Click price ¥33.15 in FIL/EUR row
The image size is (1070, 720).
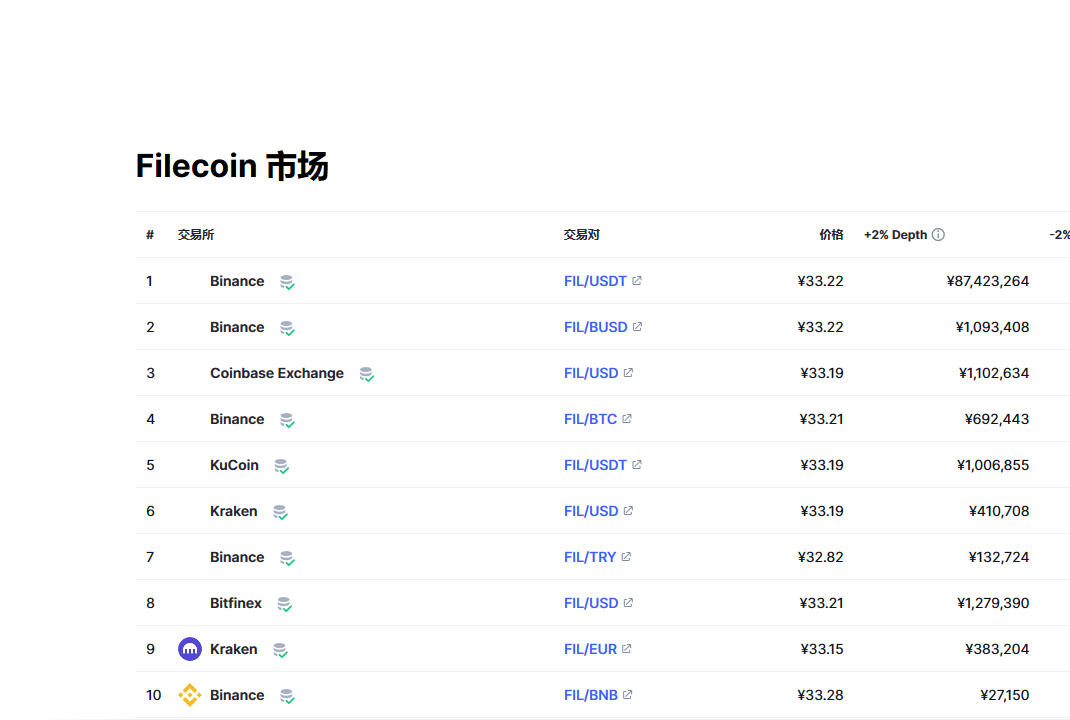click(x=822, y=649)
